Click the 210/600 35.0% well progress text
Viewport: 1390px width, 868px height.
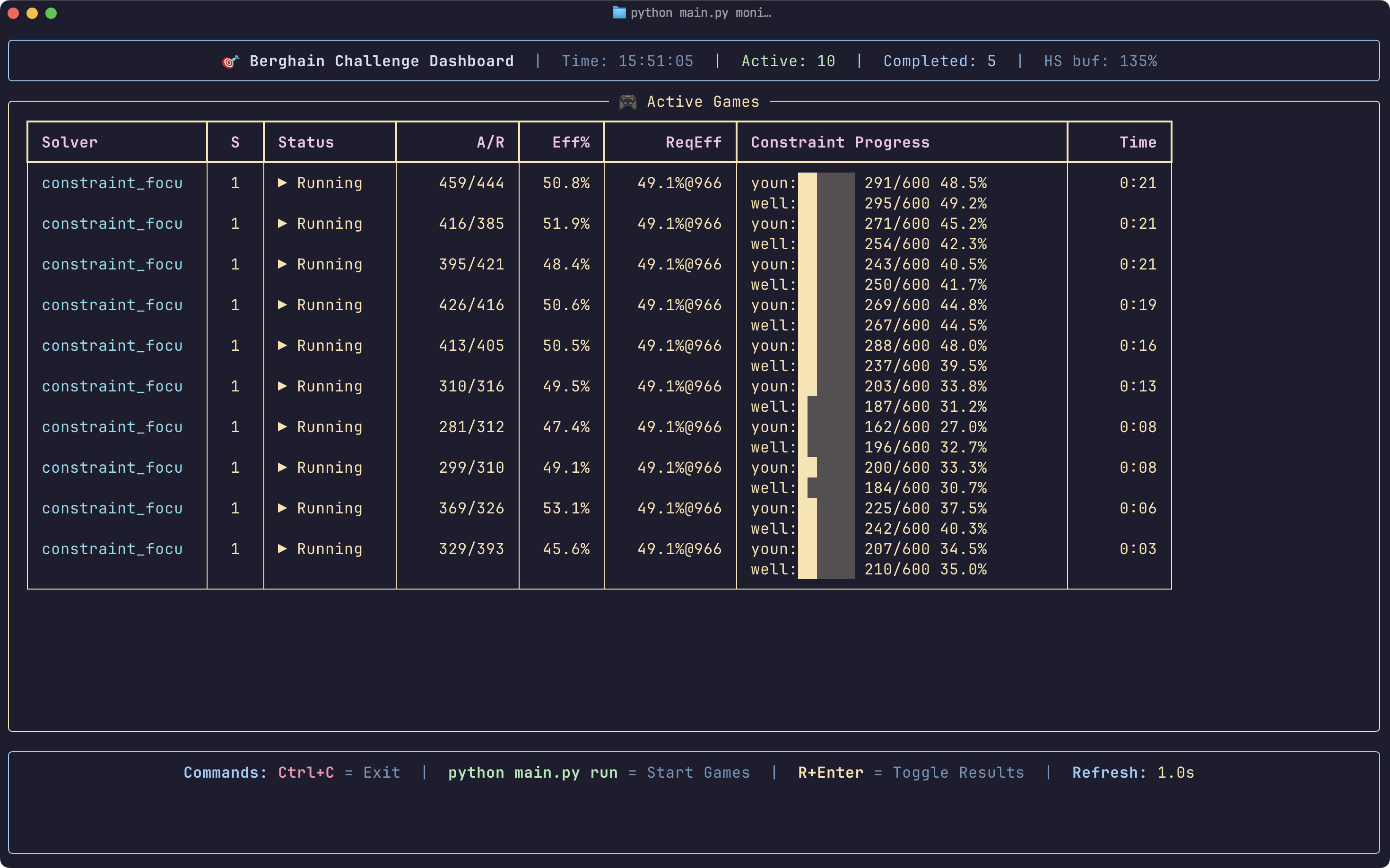926,569
